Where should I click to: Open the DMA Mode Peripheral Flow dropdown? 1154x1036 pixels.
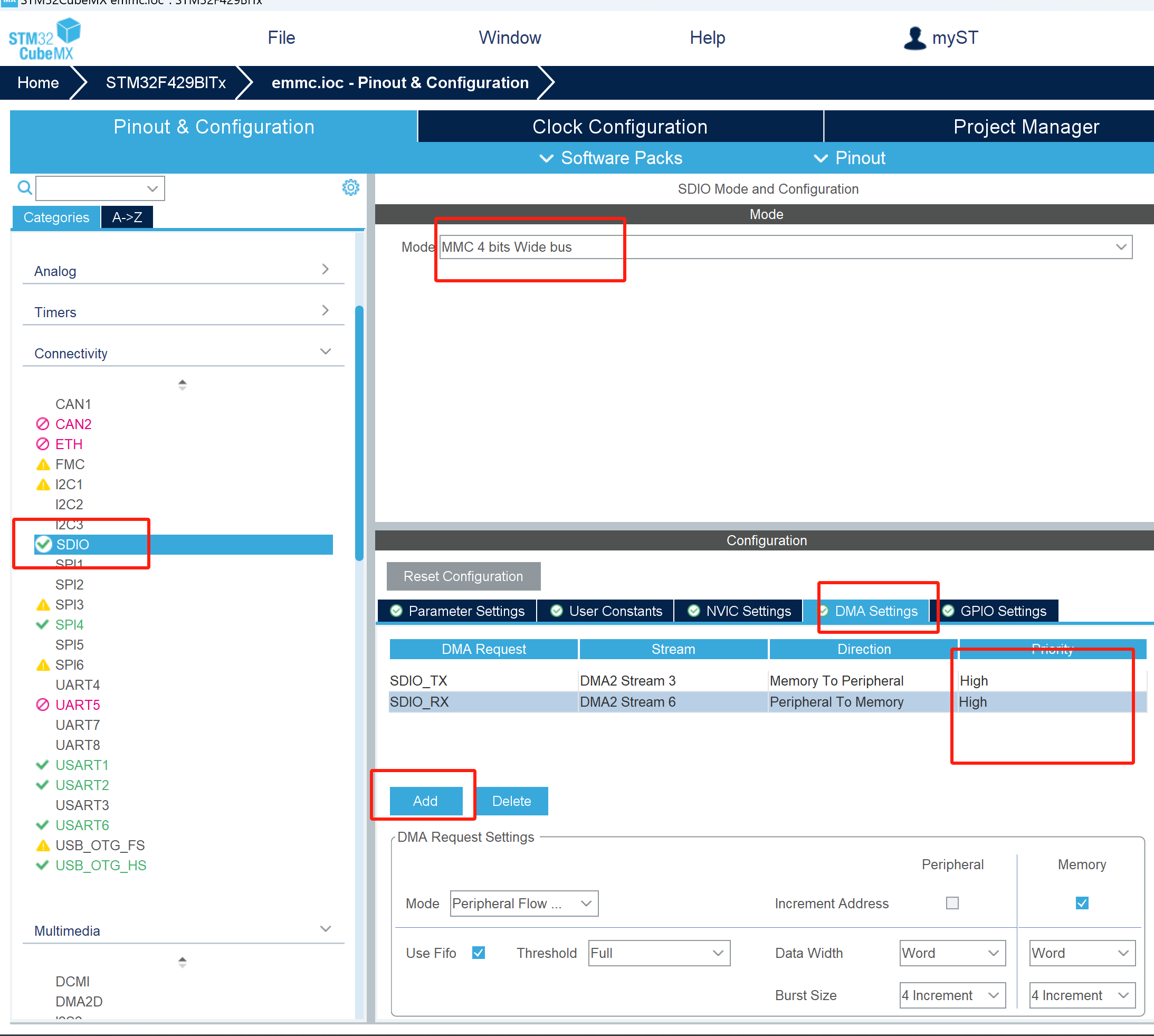pos(524,904)
